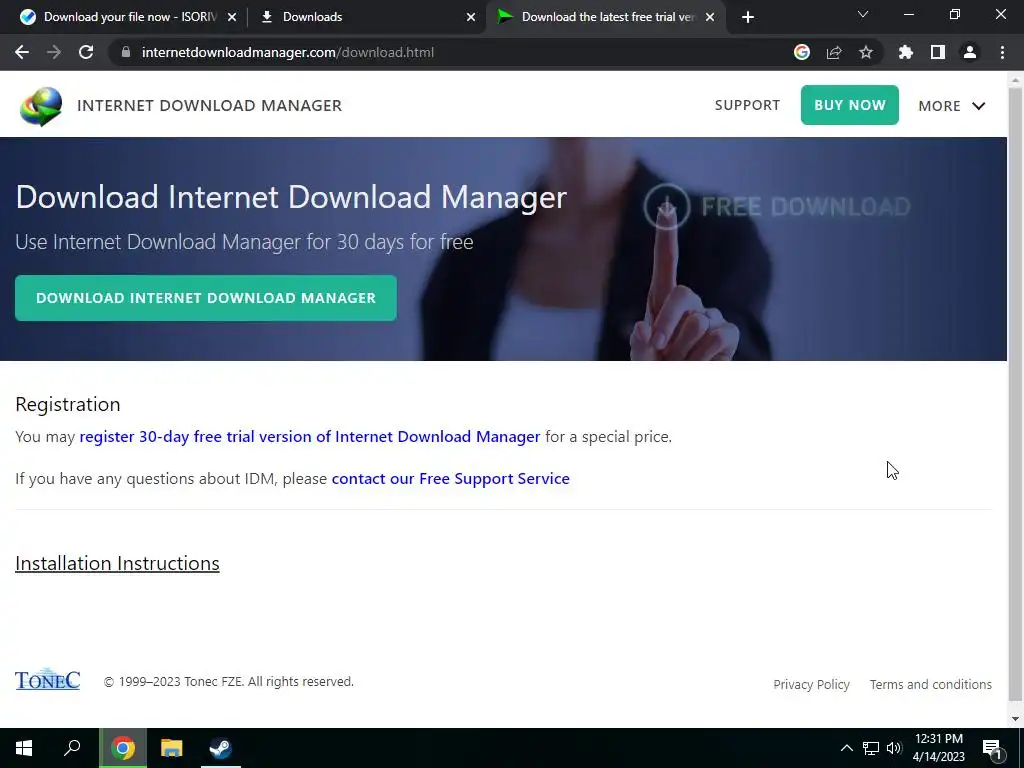Toggle the Chrome side panel
This screenshot has height=768, width=1024.
point(938,52)
